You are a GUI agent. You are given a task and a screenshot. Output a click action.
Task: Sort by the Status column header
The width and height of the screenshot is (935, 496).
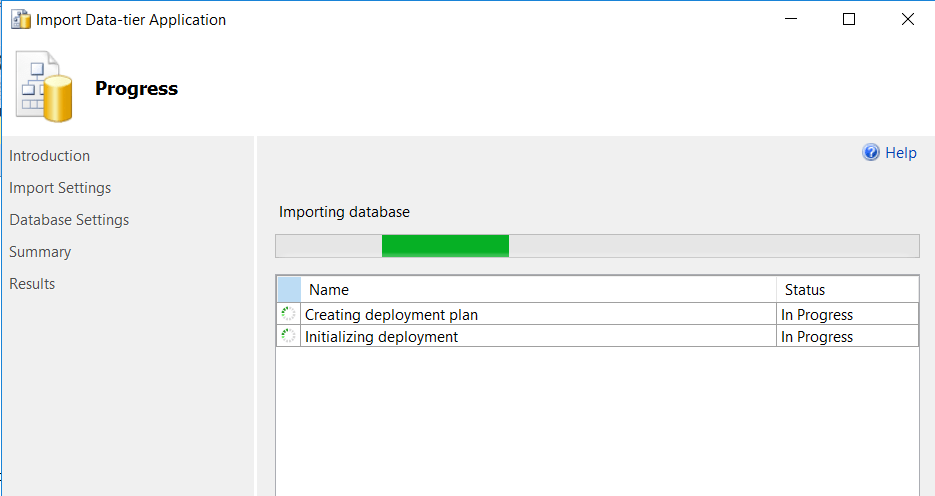click(x=805, y=290)
